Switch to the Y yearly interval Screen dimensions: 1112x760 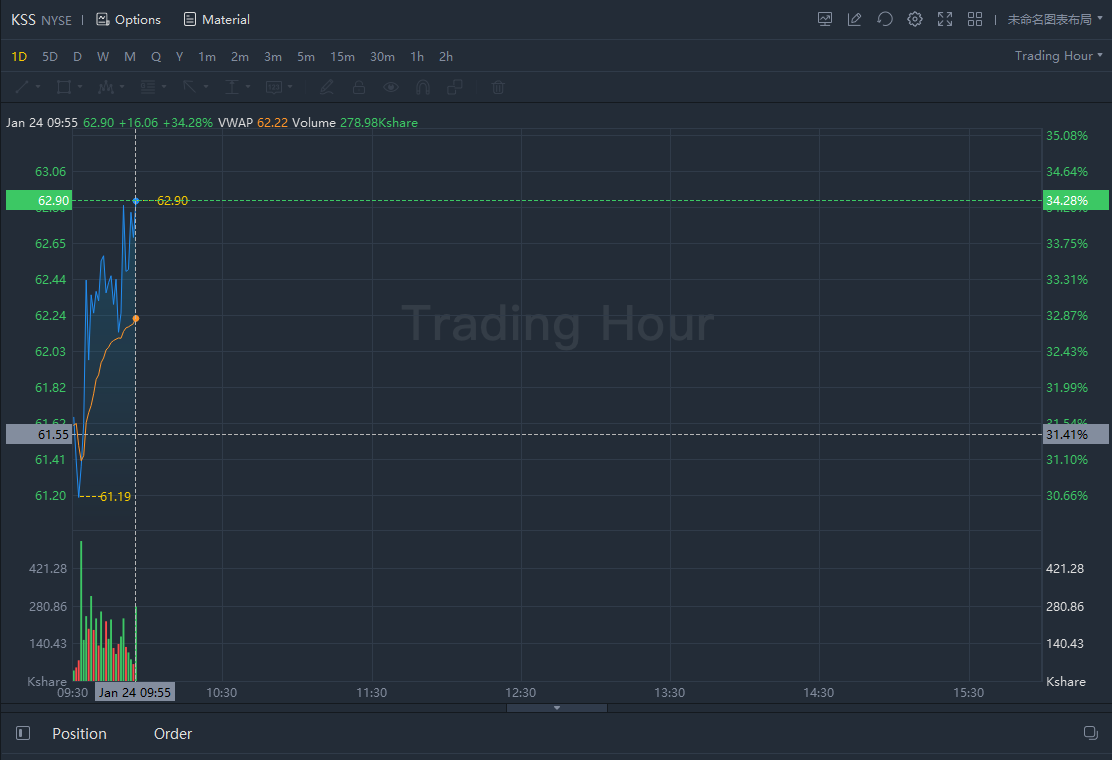point(179,57)
